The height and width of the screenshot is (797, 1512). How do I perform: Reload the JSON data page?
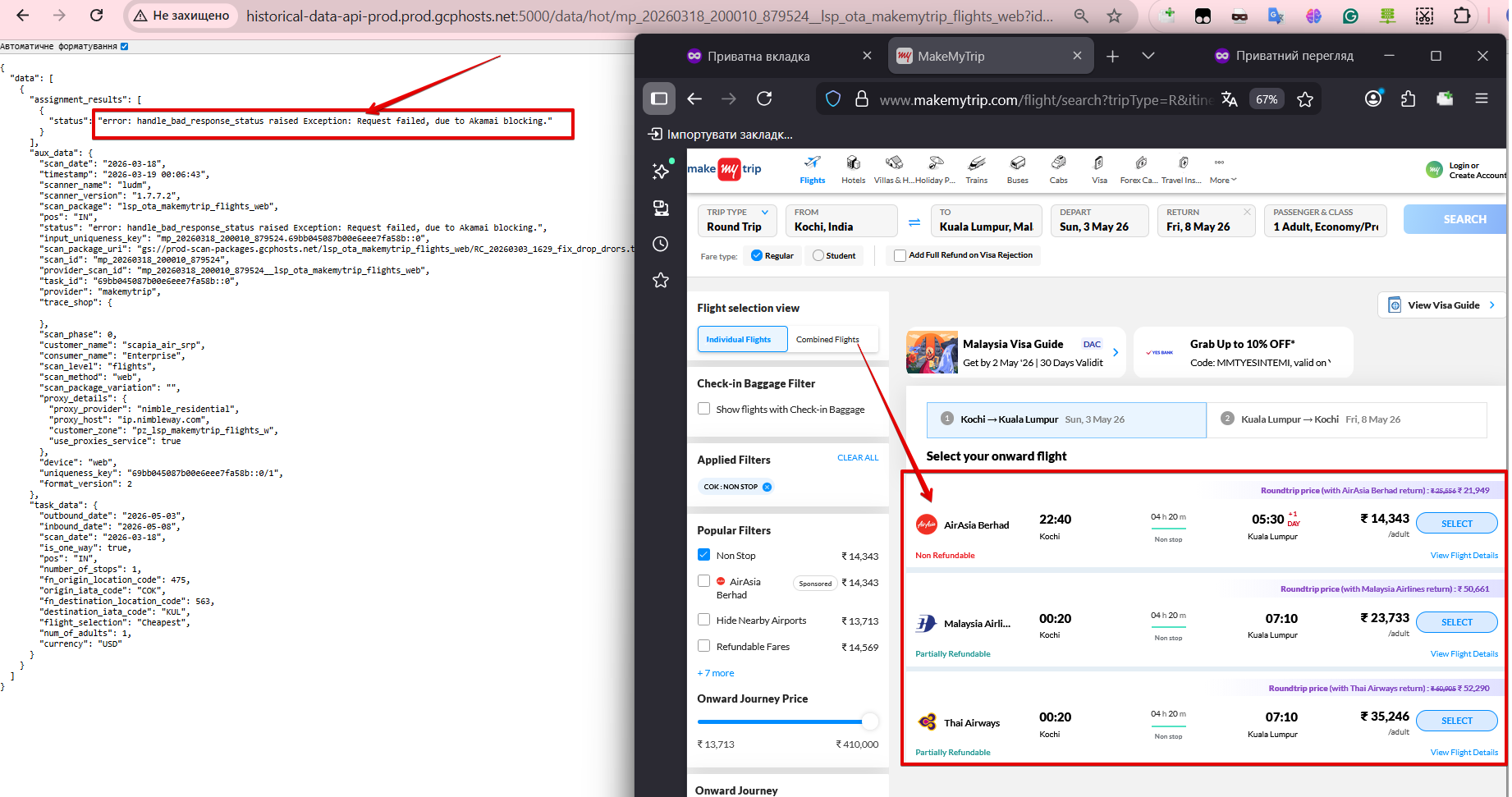(x=96, y=15)
